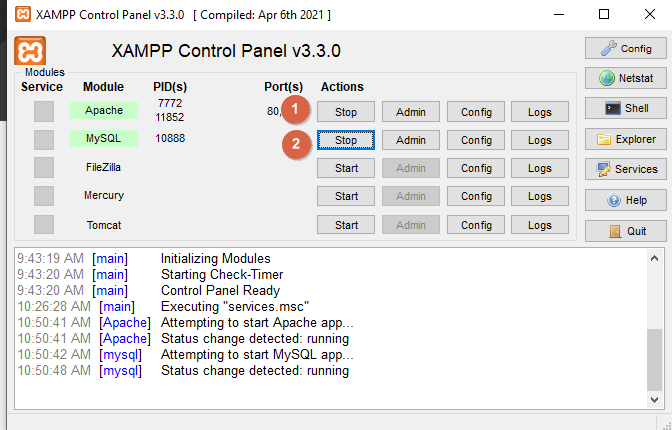672x430 pixels.
Task: Open Apache Config menu
Action: (476, 112)
